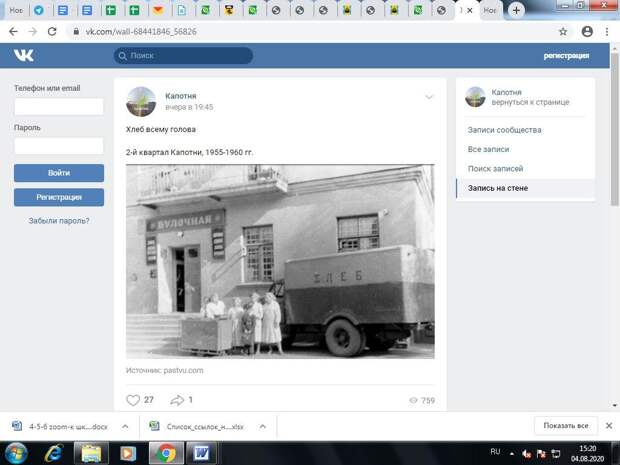Open the bakery photo thumbnail
Viewport: 620px width, 465px height.
pos(280,261)
